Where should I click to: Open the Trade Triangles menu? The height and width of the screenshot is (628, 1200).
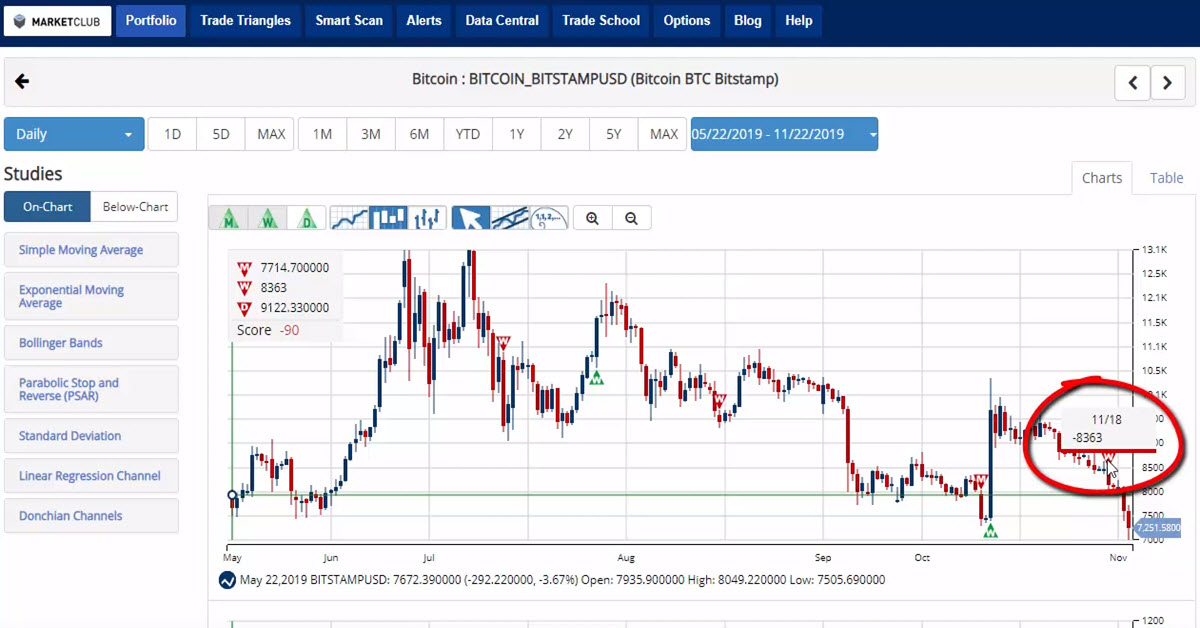[x=245, y=20]
